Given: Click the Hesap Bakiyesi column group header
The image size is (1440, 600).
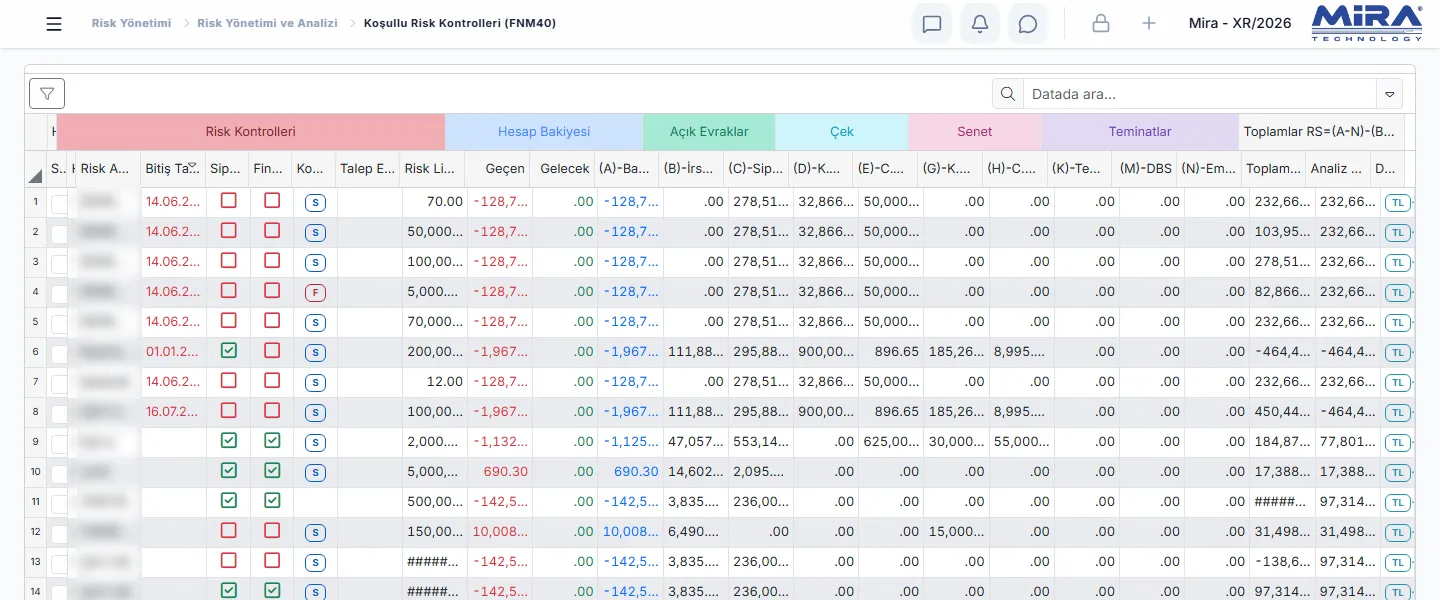Looking at the screenshot, I should tap(544, 131).
